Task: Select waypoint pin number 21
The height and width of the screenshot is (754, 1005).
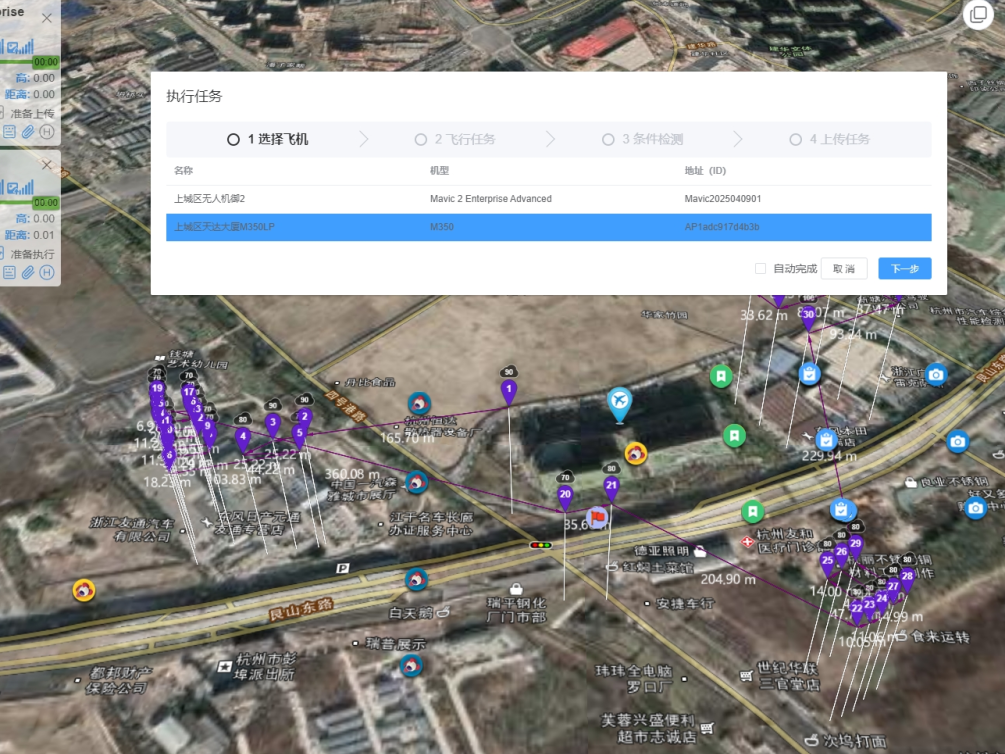Action: click(x=611, y=486)
